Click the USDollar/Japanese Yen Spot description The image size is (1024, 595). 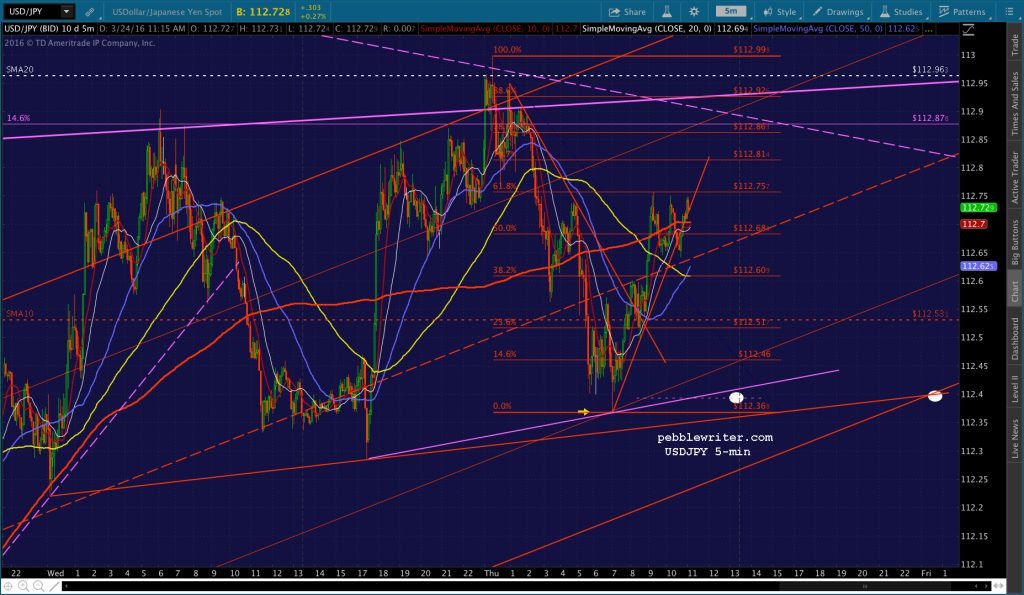[x=167, y=12]
